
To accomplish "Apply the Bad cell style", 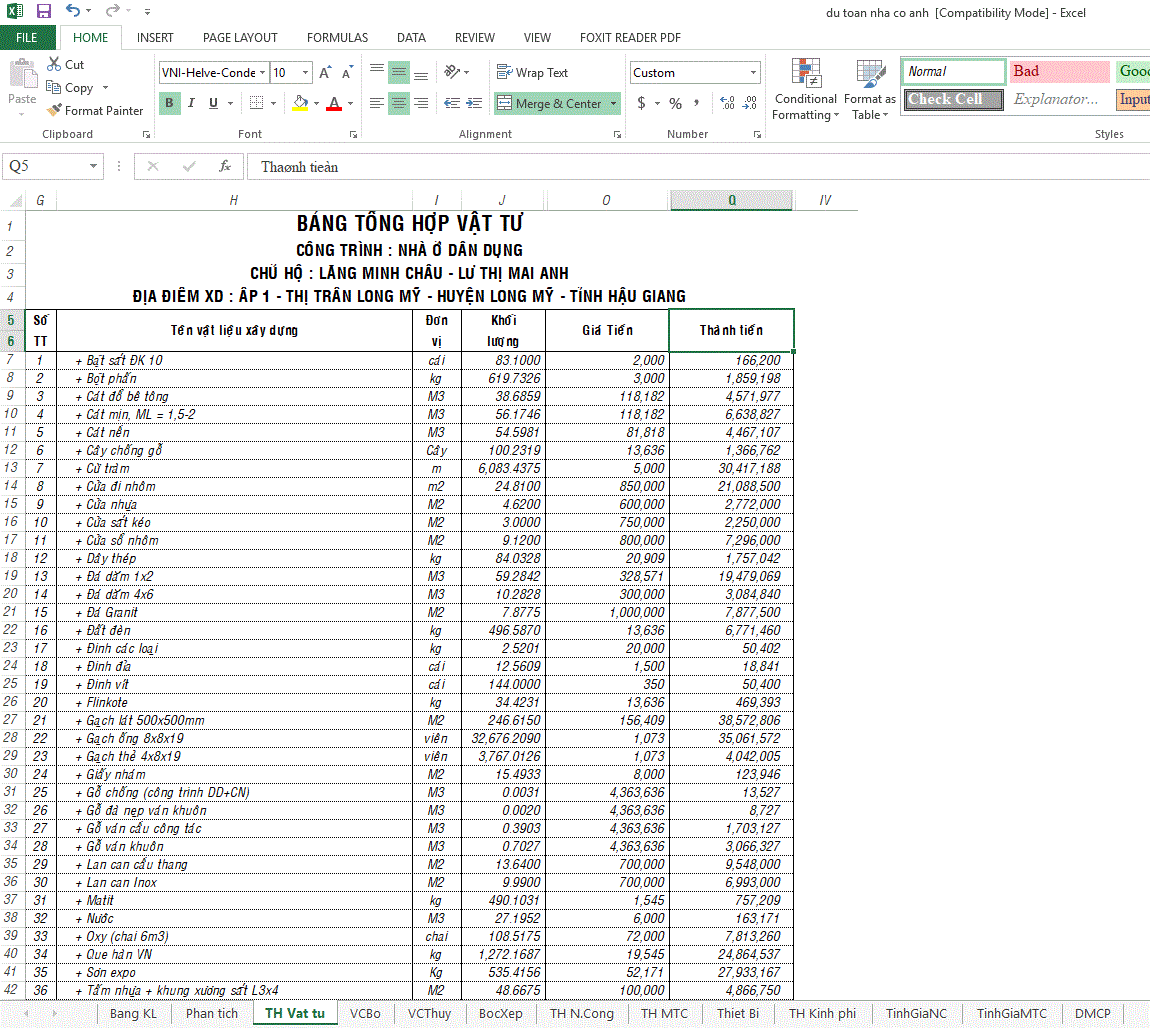I will pos(1059,71).
